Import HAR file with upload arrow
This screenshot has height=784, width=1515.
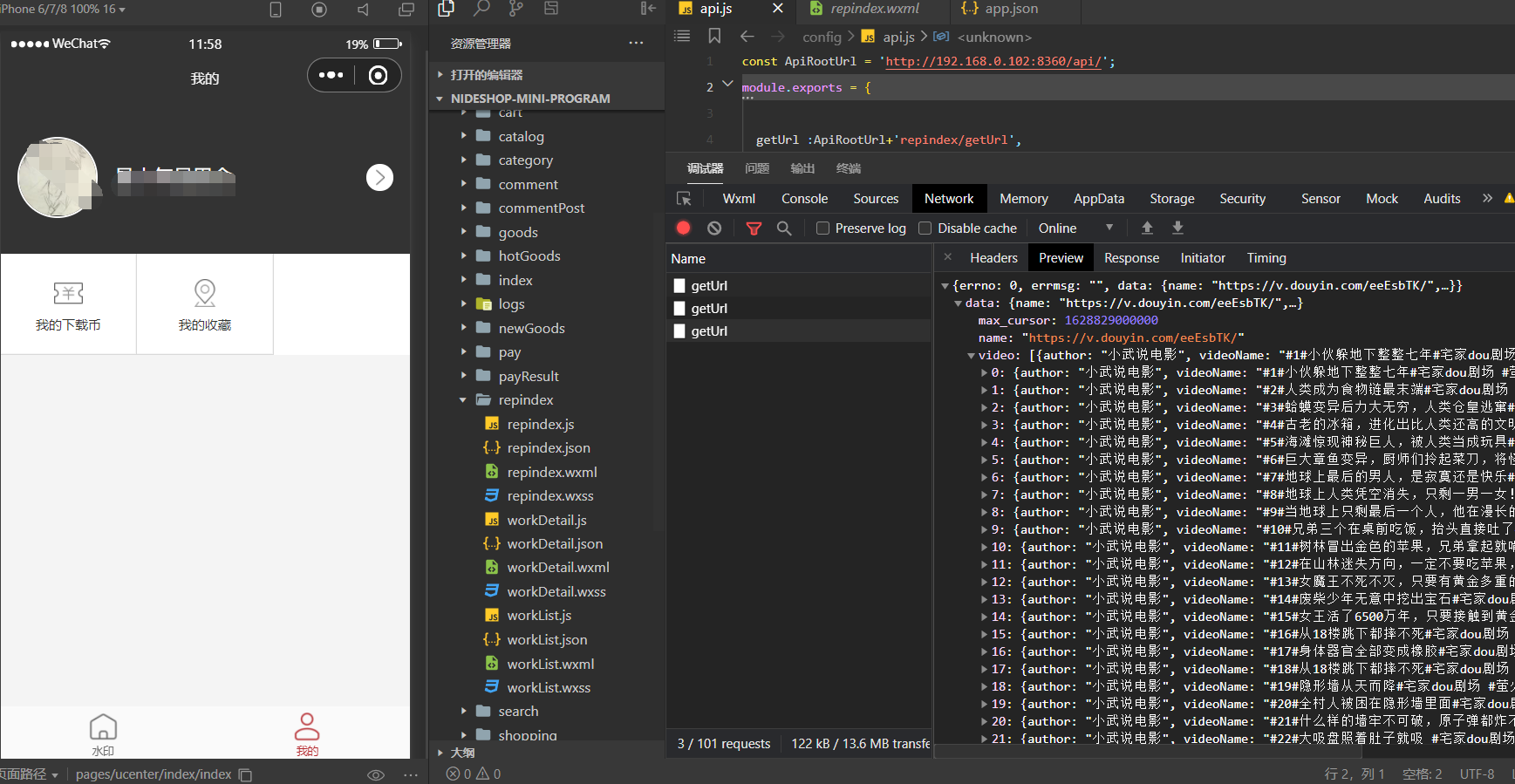click(1147, 228)
